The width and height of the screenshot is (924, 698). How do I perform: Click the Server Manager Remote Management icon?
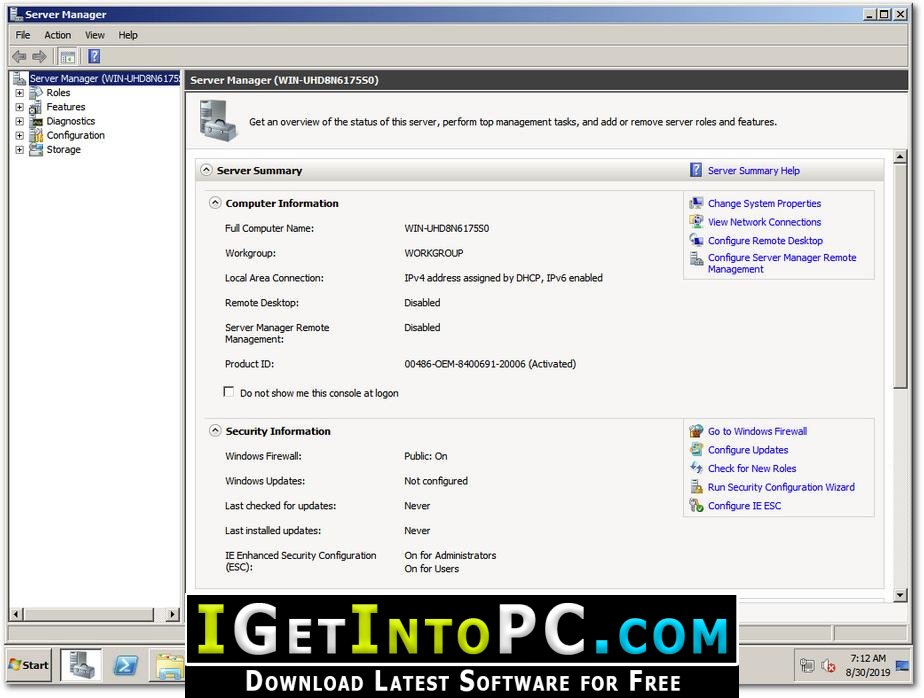pyautogui.click(x=697, y=259)
